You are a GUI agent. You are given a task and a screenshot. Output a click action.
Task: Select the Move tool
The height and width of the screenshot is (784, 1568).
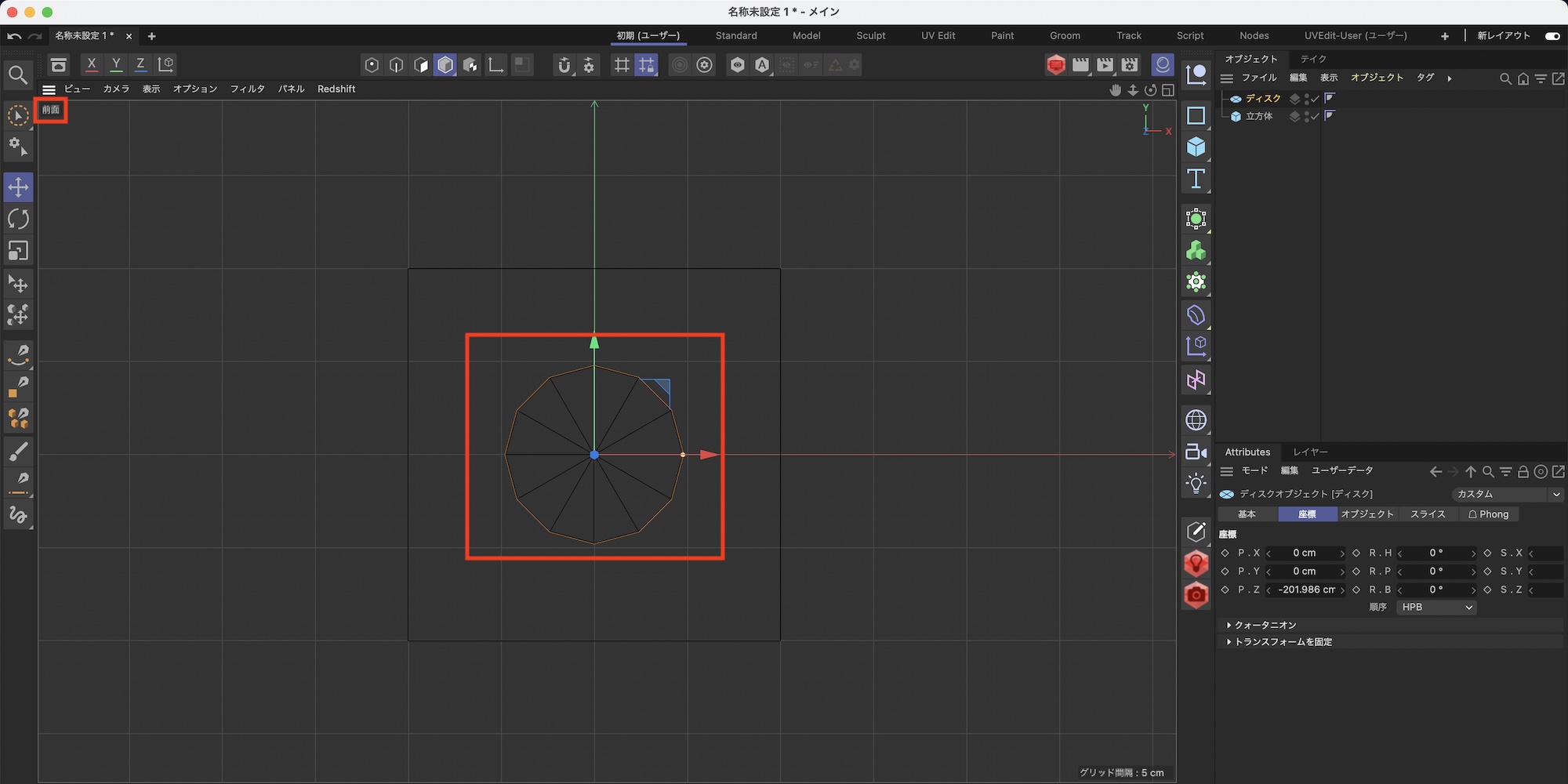point(18,187)
